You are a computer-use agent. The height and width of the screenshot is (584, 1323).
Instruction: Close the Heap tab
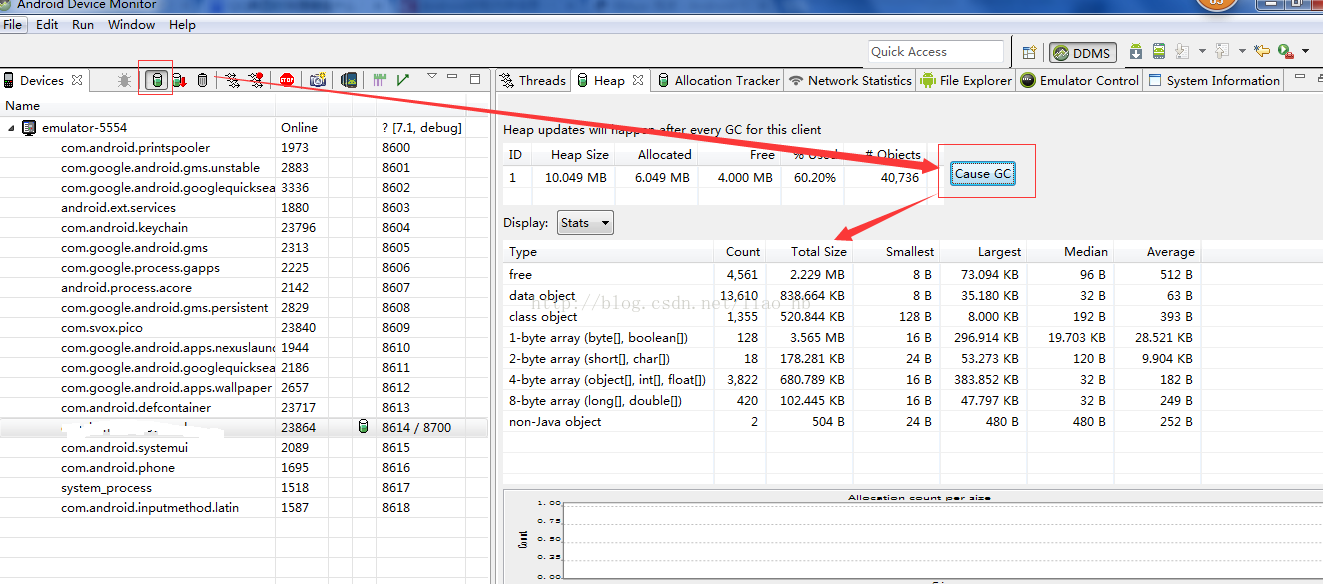coord(637,80)
